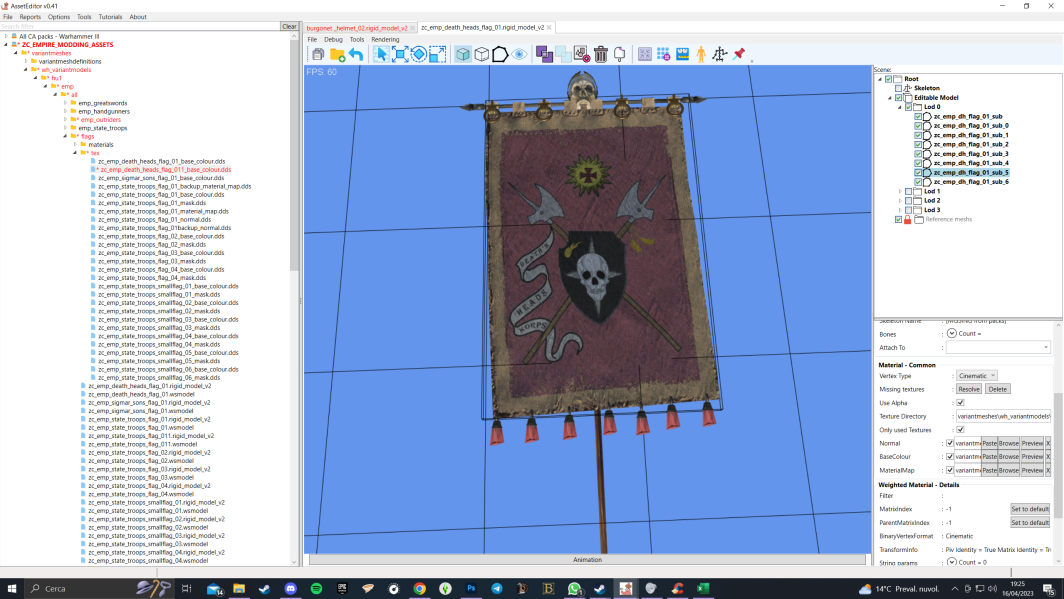Uncheck zc_emp_dh_flag_01_sub_3 mesh visibility
Viewport: 1064px width, 599px height.
pyautogui.click(x=918, y=154)
